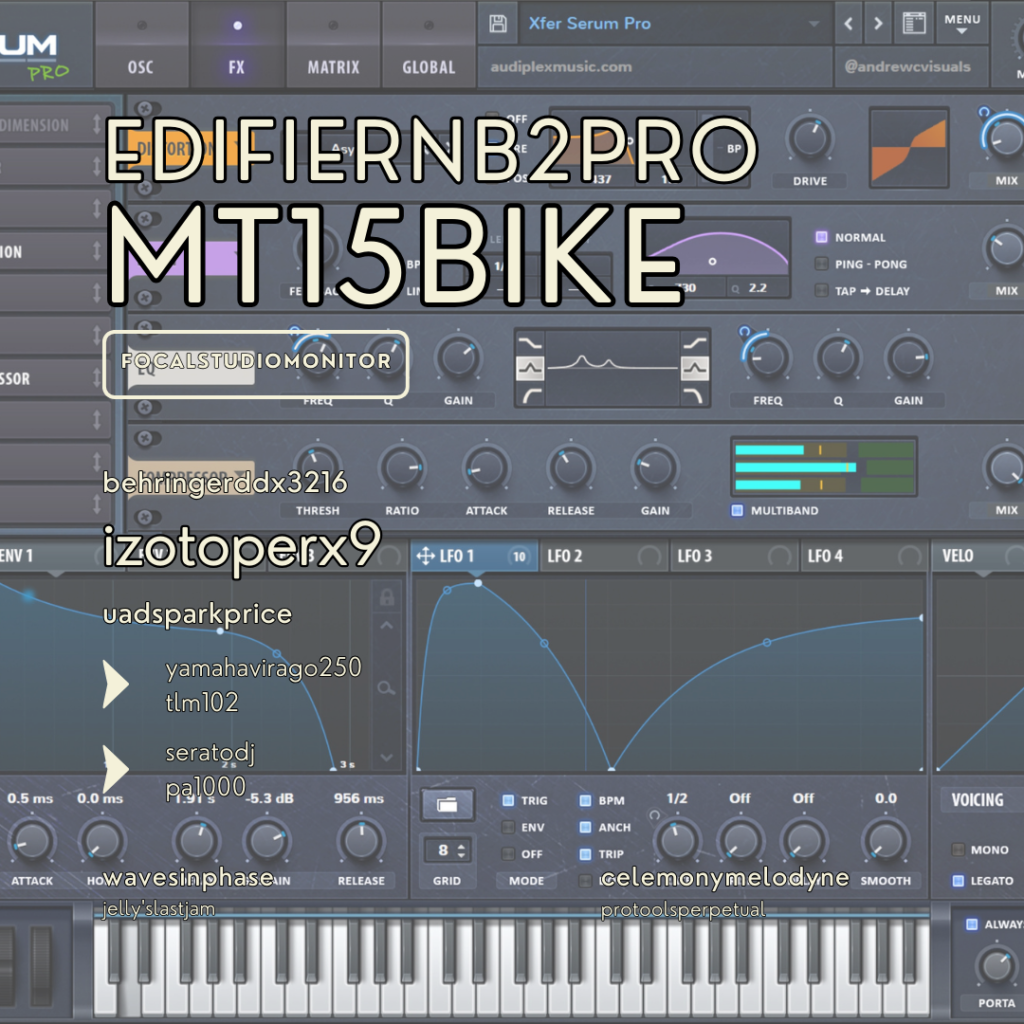The height and width of the screenshot is (1024, 1024).
Task: Open the LFO shape folder button
Action: point(447,805)
